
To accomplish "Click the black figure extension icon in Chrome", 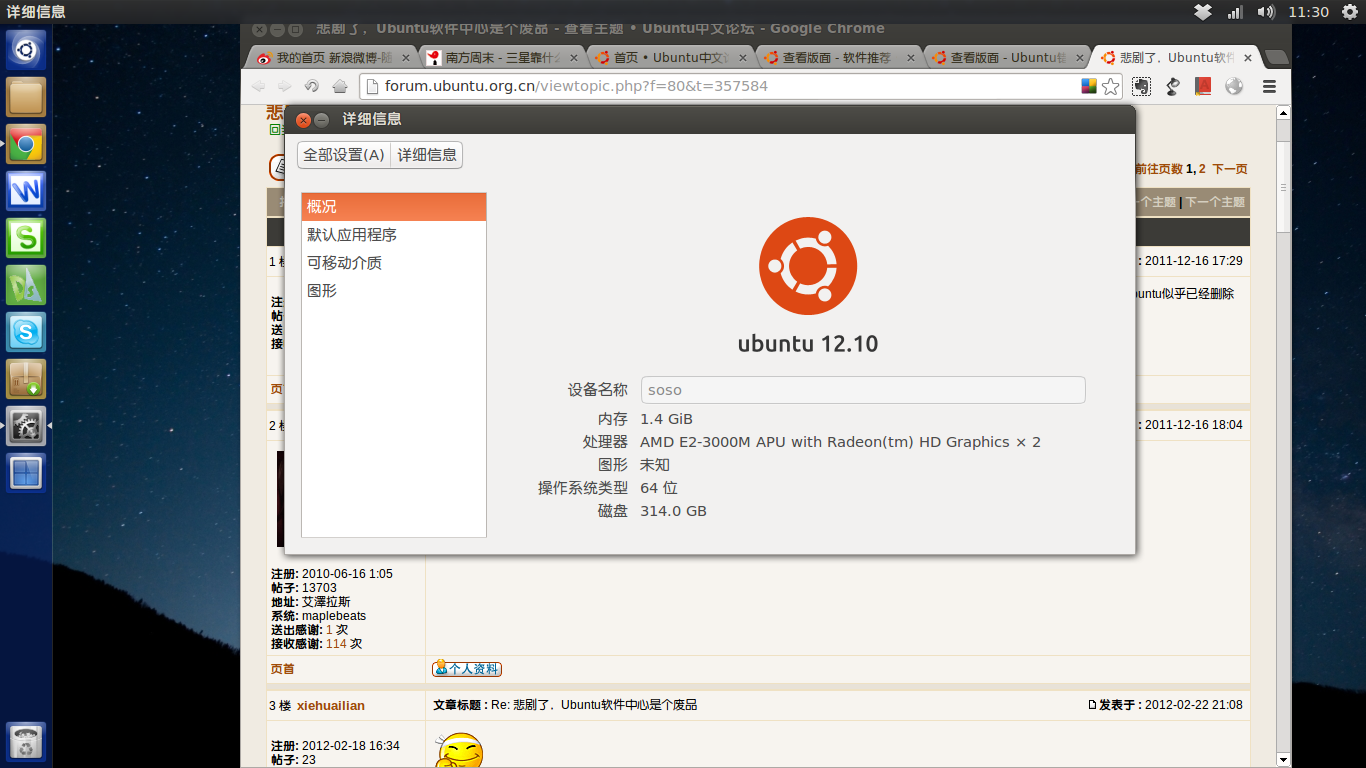I will [x=1173, y=86].
